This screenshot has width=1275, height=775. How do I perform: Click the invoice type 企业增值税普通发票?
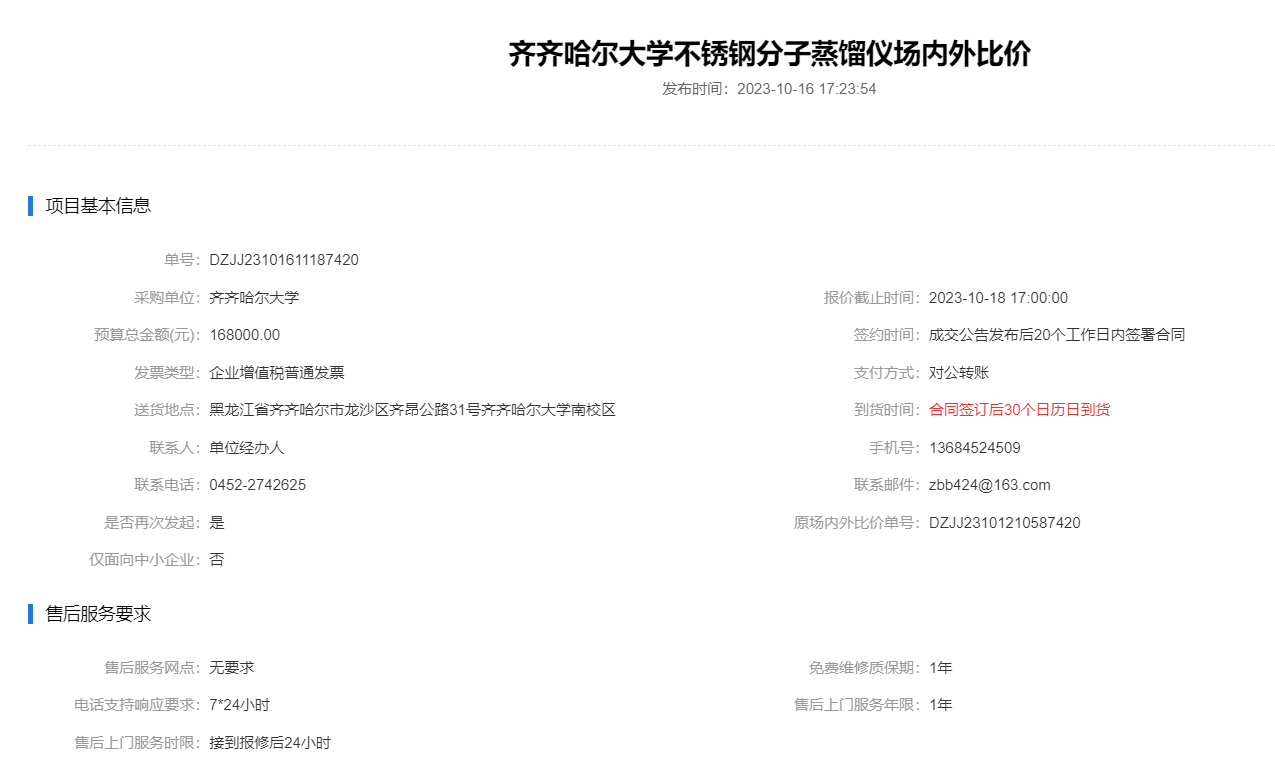(277, 373)
